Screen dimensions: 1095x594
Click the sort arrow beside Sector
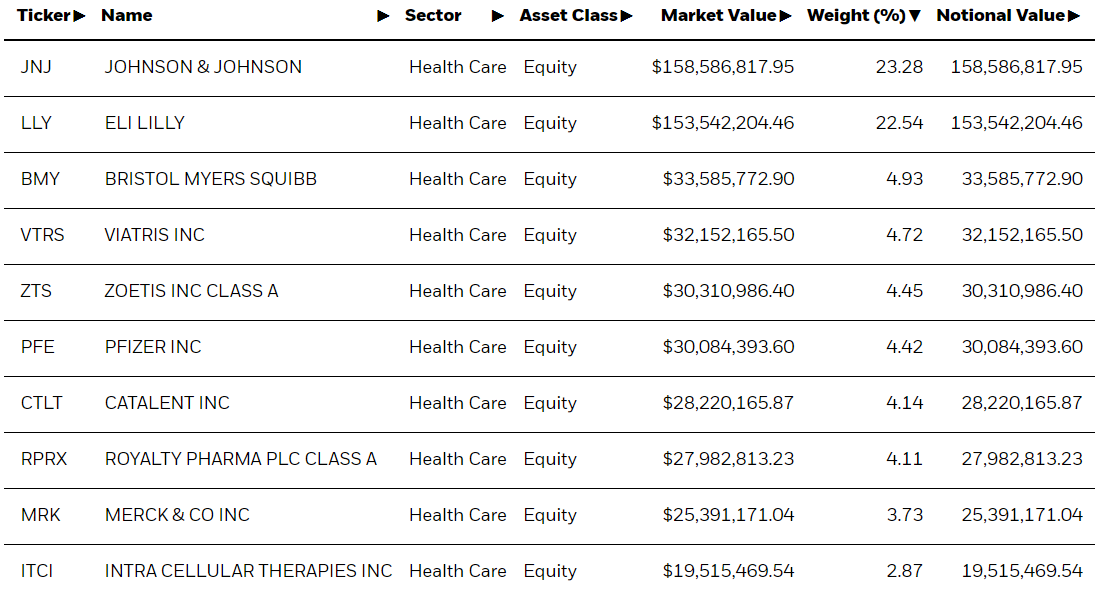coord(498,16)
